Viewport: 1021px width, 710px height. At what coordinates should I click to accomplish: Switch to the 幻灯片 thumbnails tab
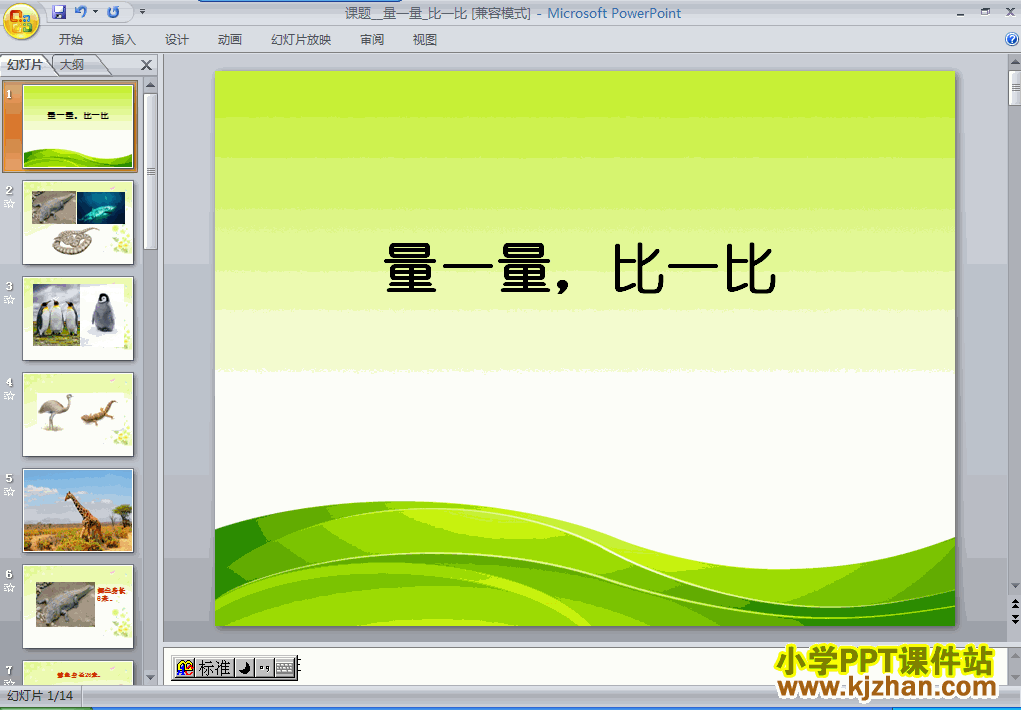tap(25, 64)
